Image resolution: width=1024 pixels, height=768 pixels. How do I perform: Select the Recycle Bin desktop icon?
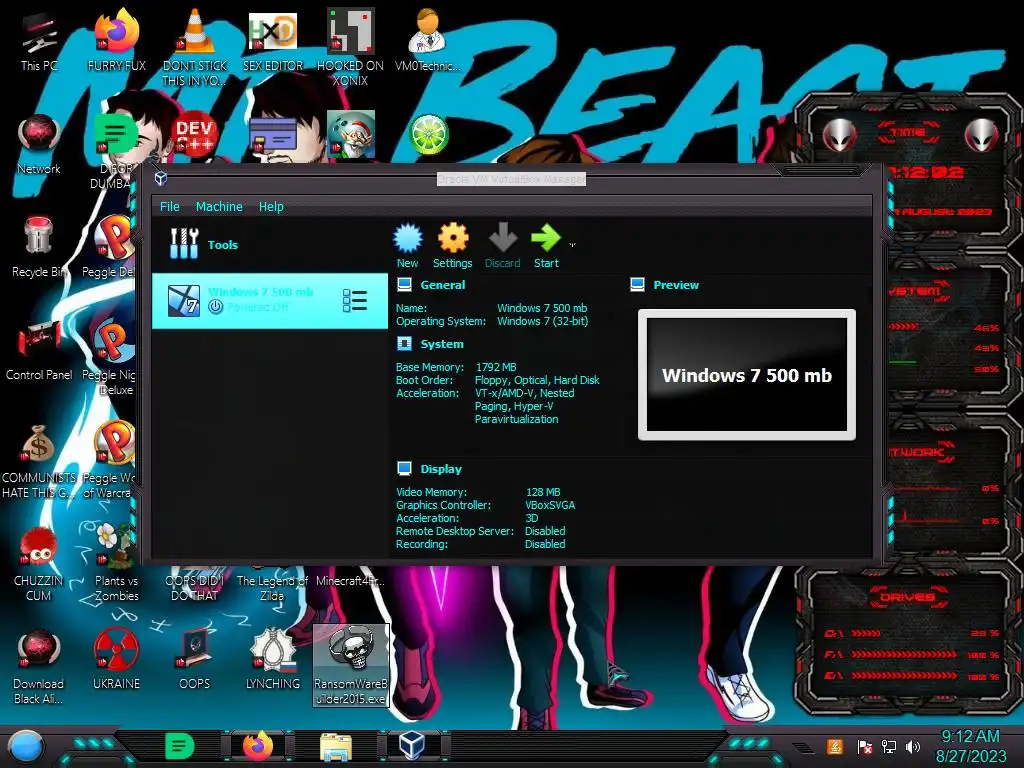pyautogui.click(x=39, y=247)
